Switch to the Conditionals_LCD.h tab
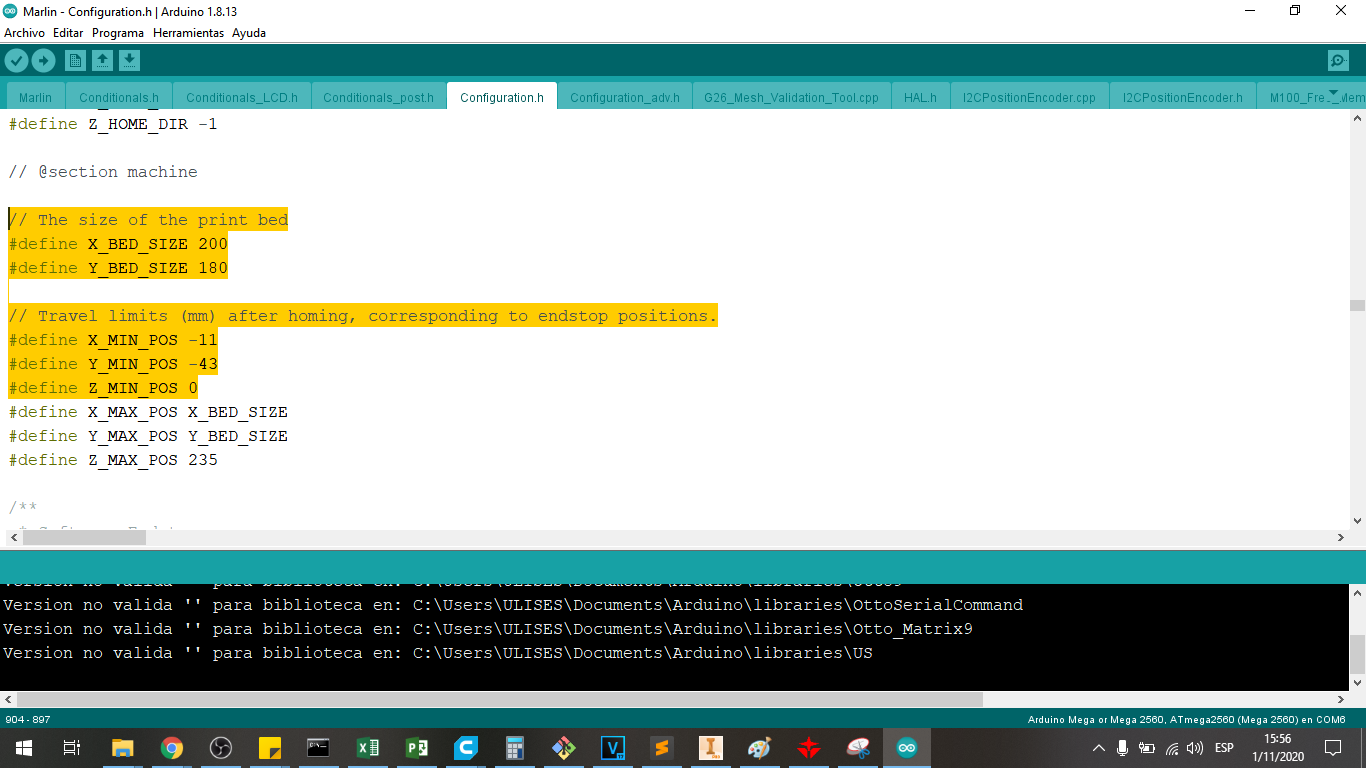 click(x=242, y=97)
